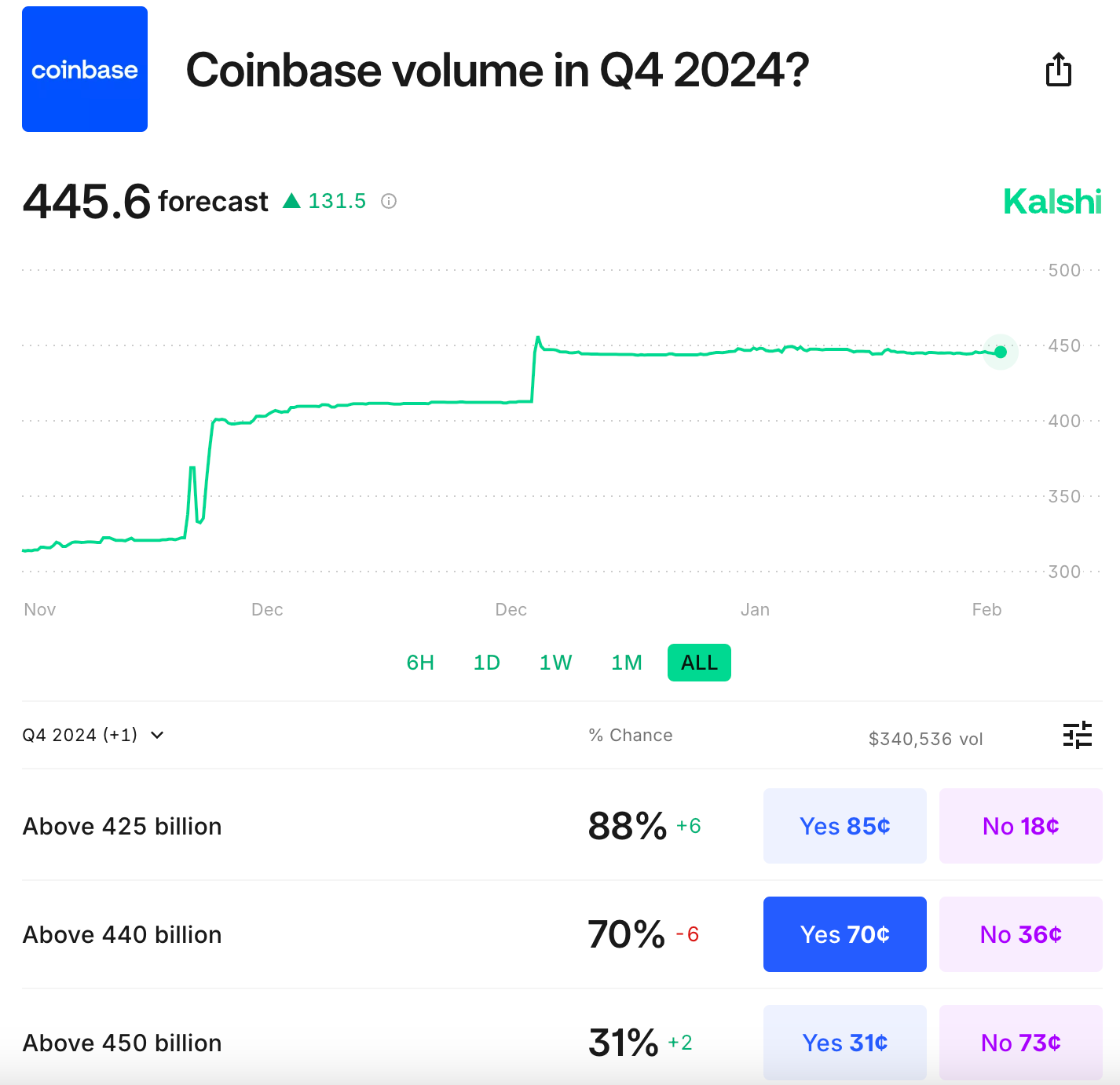The image size is (1120, 1085).
Task: Select the 1M time range
Action: coord(626,662)
